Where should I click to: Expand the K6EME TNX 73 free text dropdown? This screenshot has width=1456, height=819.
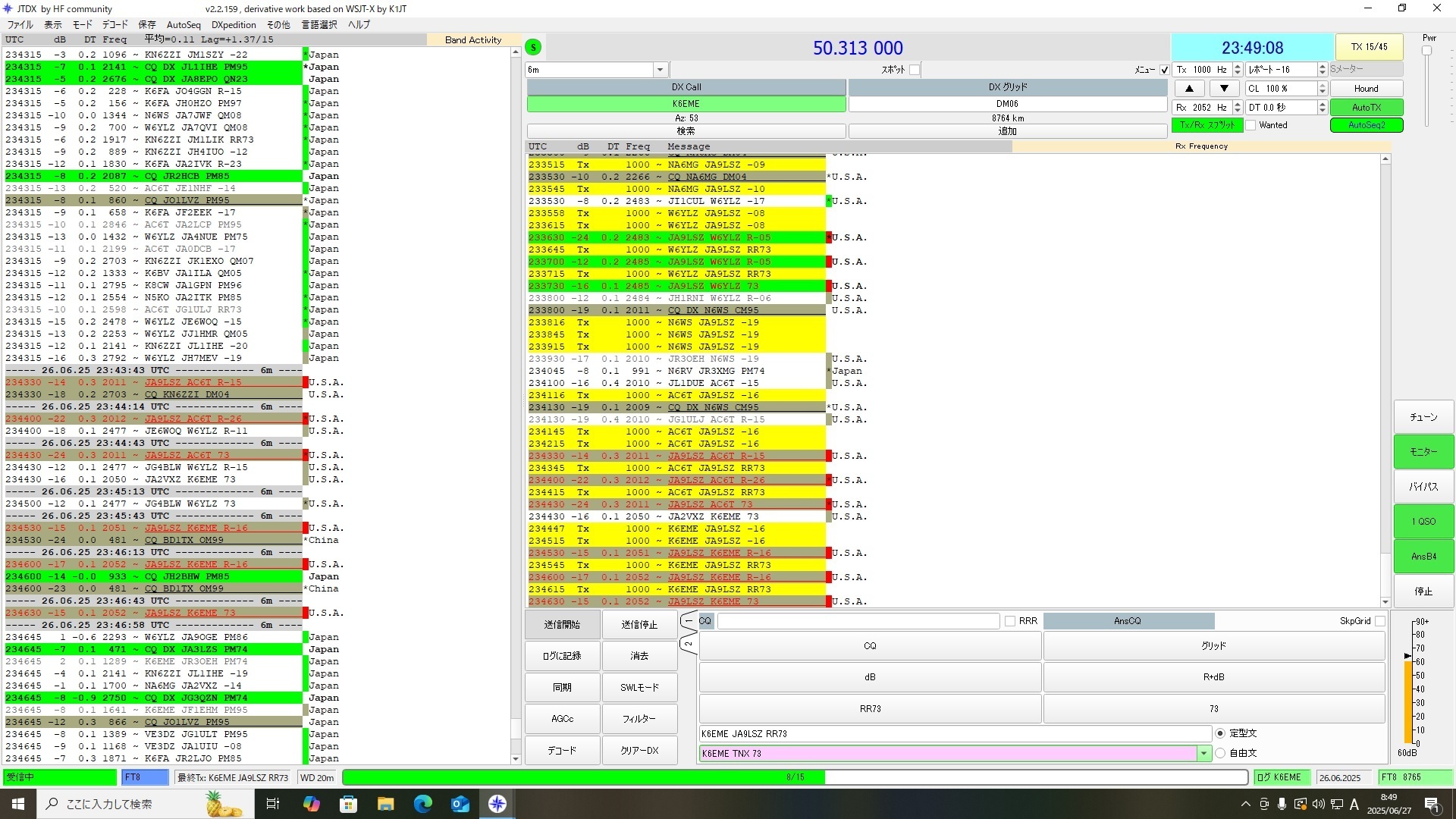pos(1203,753)
